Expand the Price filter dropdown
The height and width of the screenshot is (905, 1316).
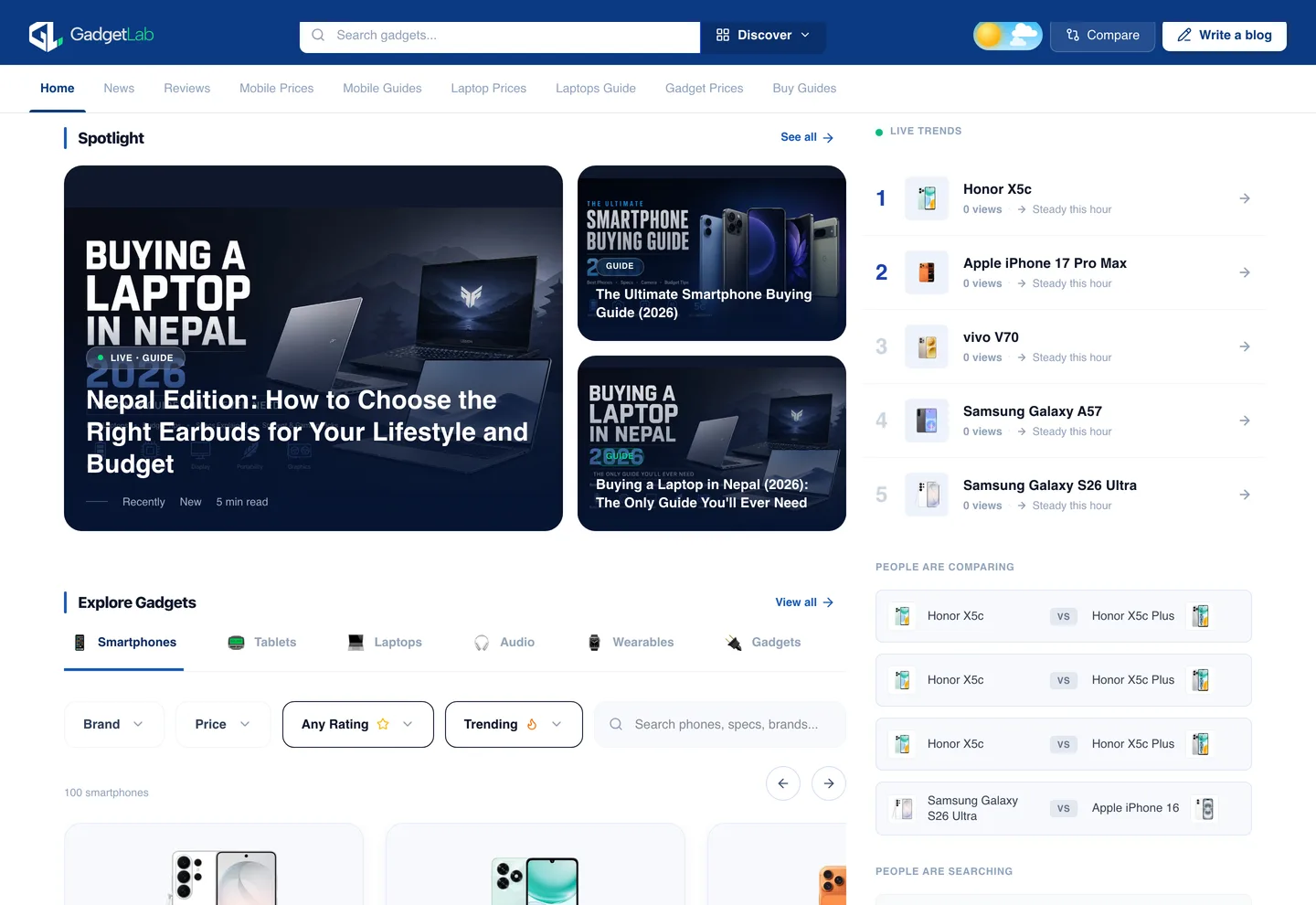click(x=223, y=724)
